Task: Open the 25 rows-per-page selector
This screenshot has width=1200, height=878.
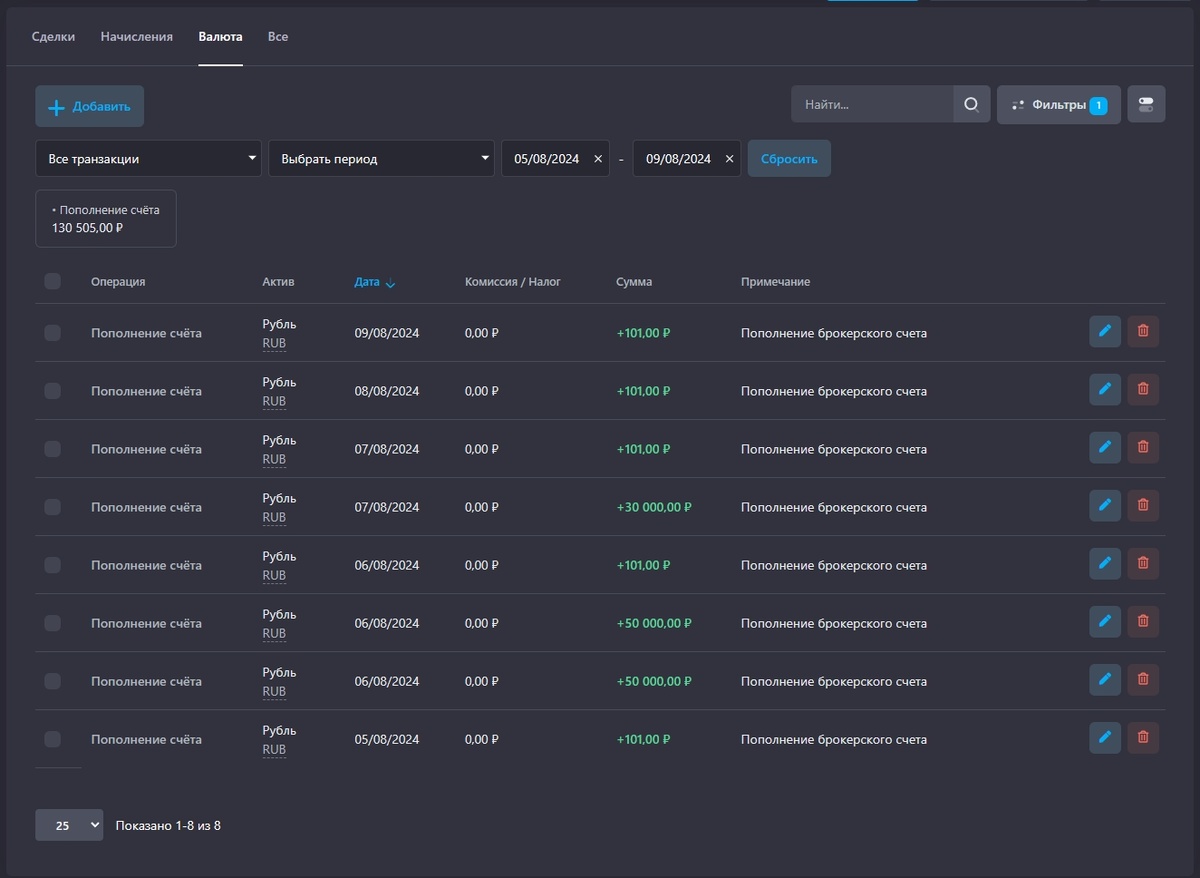Action: pos(69,825)
